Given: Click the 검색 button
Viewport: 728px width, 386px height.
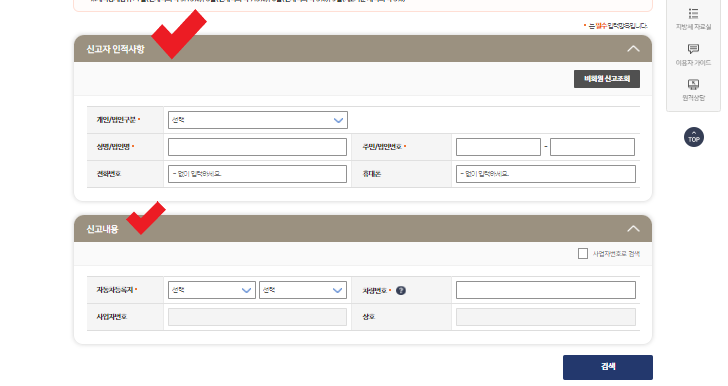Looking at the screenshot, I should tap(608, 367).
